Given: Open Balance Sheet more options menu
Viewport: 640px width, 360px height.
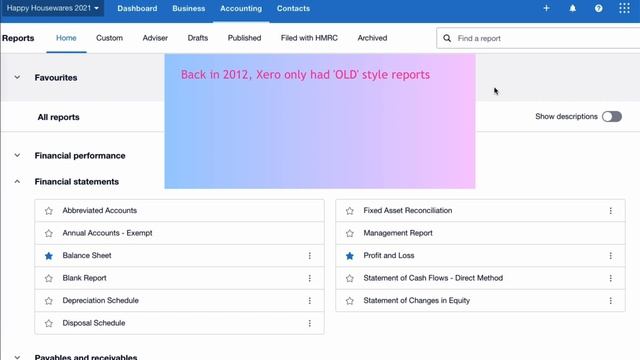Looking at the screenshot, I should [x=309, y=256].
